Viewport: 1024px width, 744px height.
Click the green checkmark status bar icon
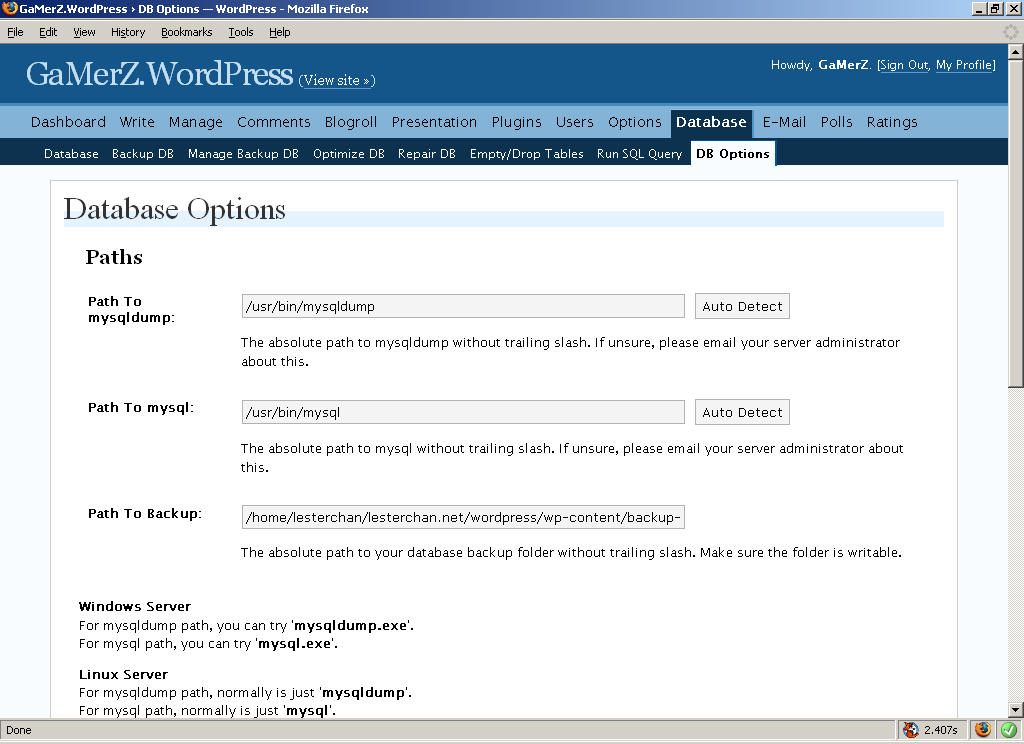[1009, 729]
